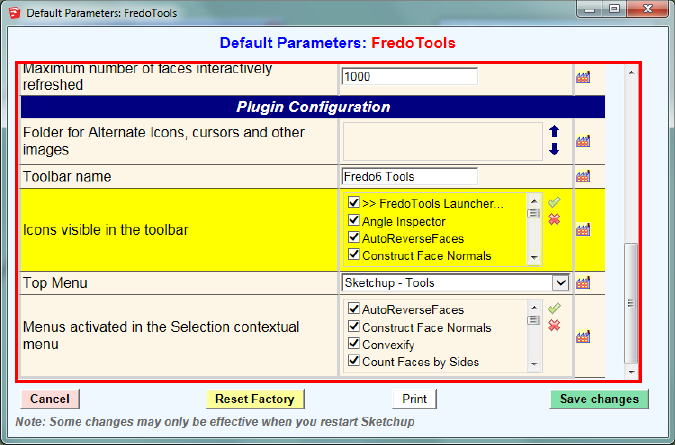Toggle Convexify contextual menu checkbox
Image resolution: width=675 pixels, height=445 pixels.
click(x=354, y=344)
